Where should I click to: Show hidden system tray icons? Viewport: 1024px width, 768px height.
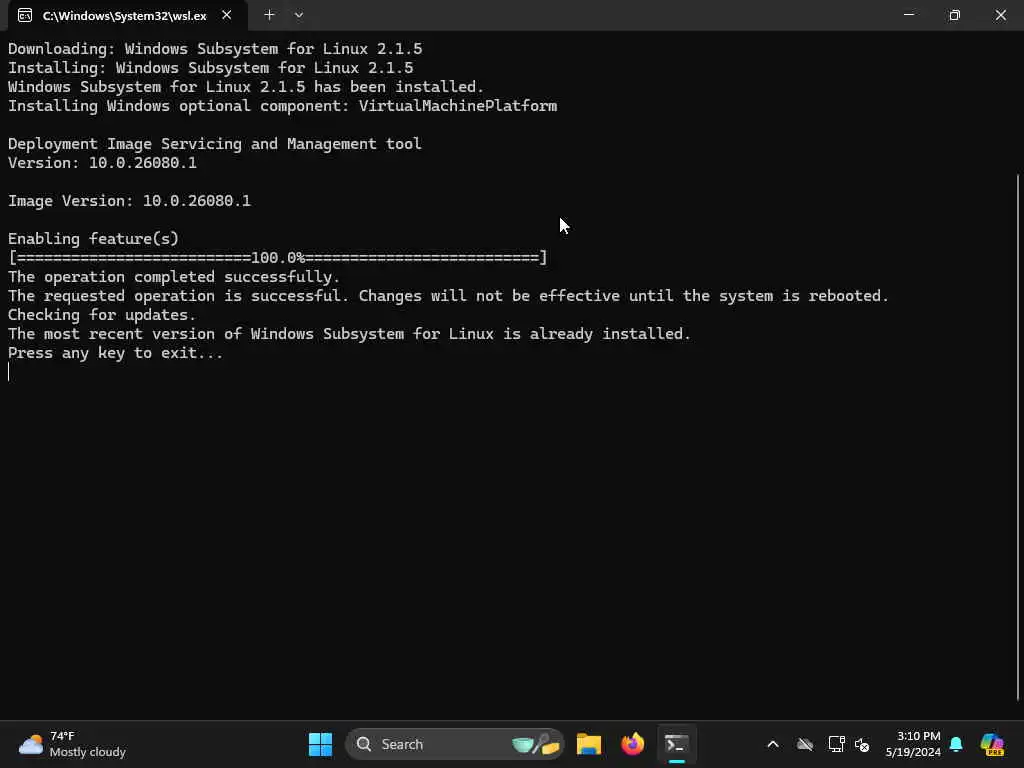click(773, 744)
